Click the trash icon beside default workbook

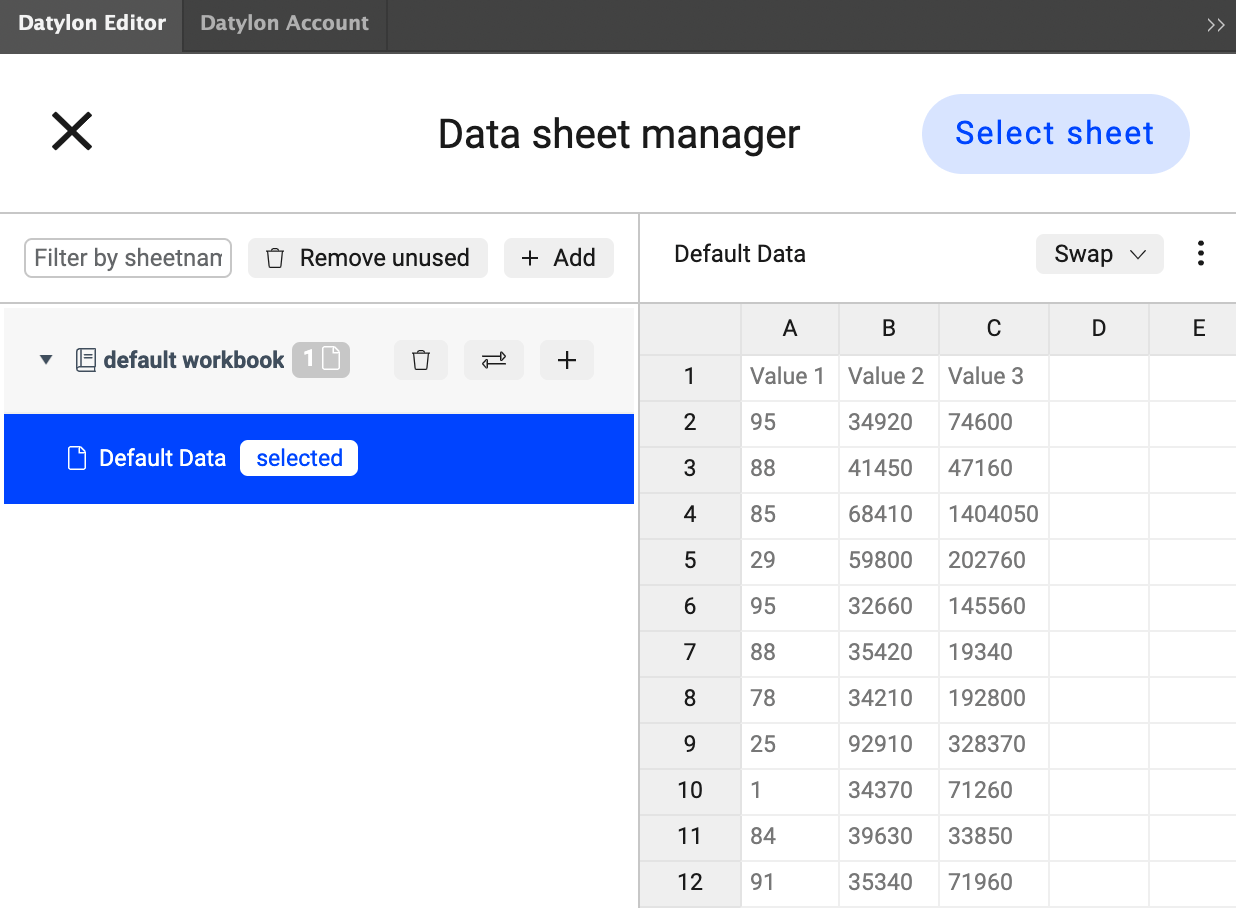[x=421, y=360]
